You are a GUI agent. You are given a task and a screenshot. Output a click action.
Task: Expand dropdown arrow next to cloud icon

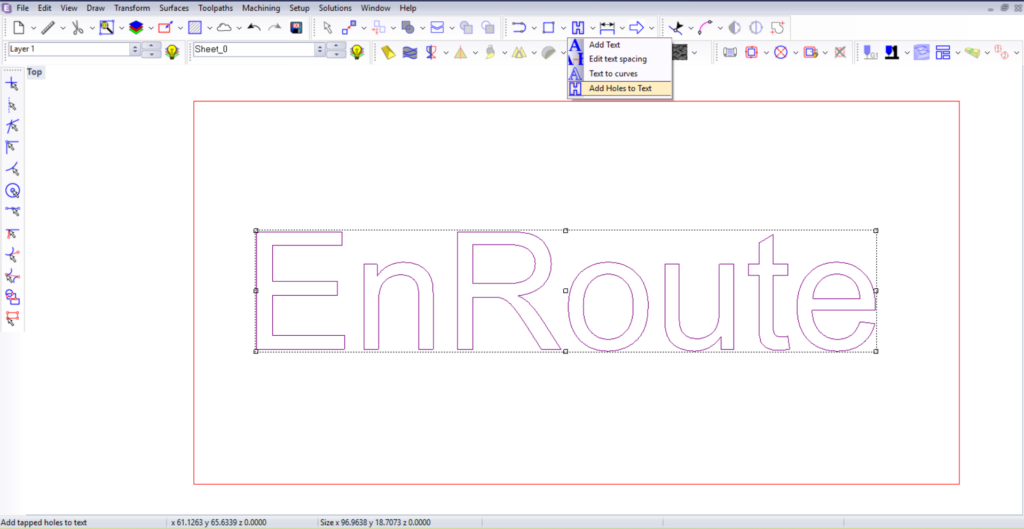239,28
